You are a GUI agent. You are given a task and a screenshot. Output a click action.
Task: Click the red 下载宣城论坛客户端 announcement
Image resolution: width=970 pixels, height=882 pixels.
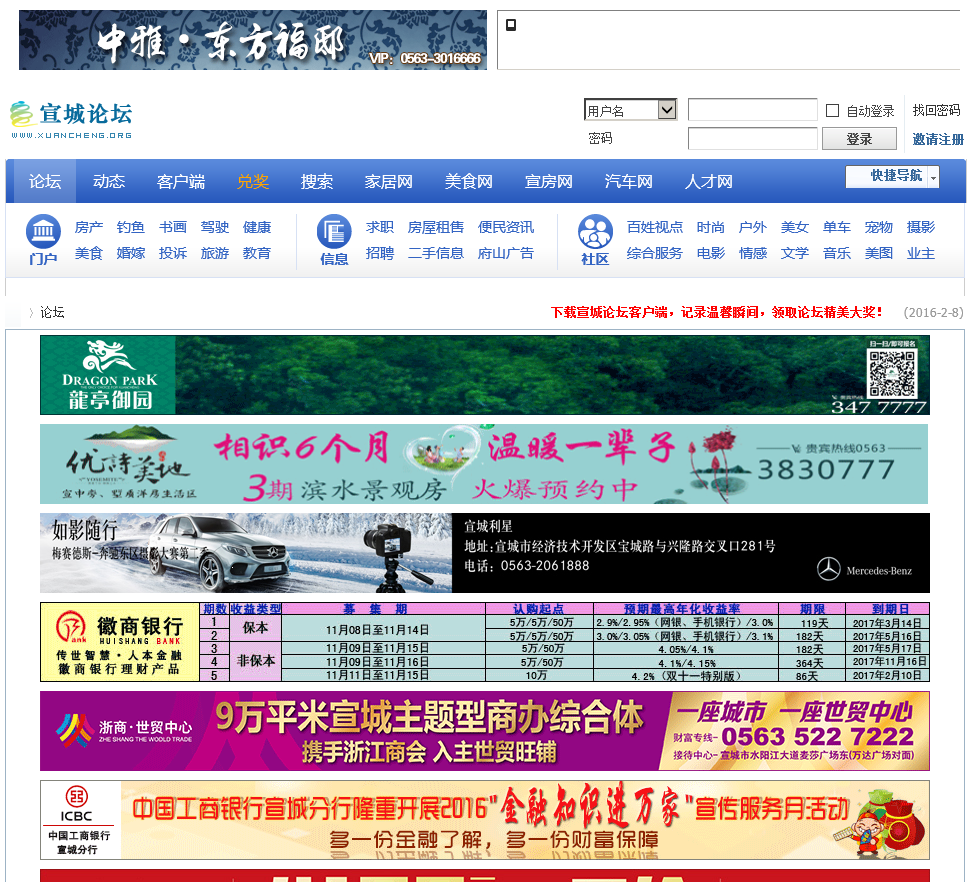coord(716,312)
